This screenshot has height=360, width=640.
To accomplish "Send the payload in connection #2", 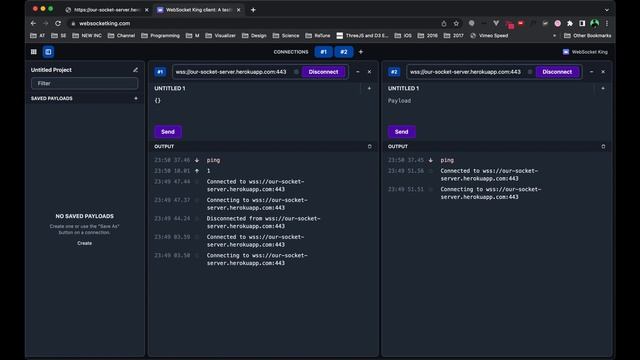I will click(401, 132).
